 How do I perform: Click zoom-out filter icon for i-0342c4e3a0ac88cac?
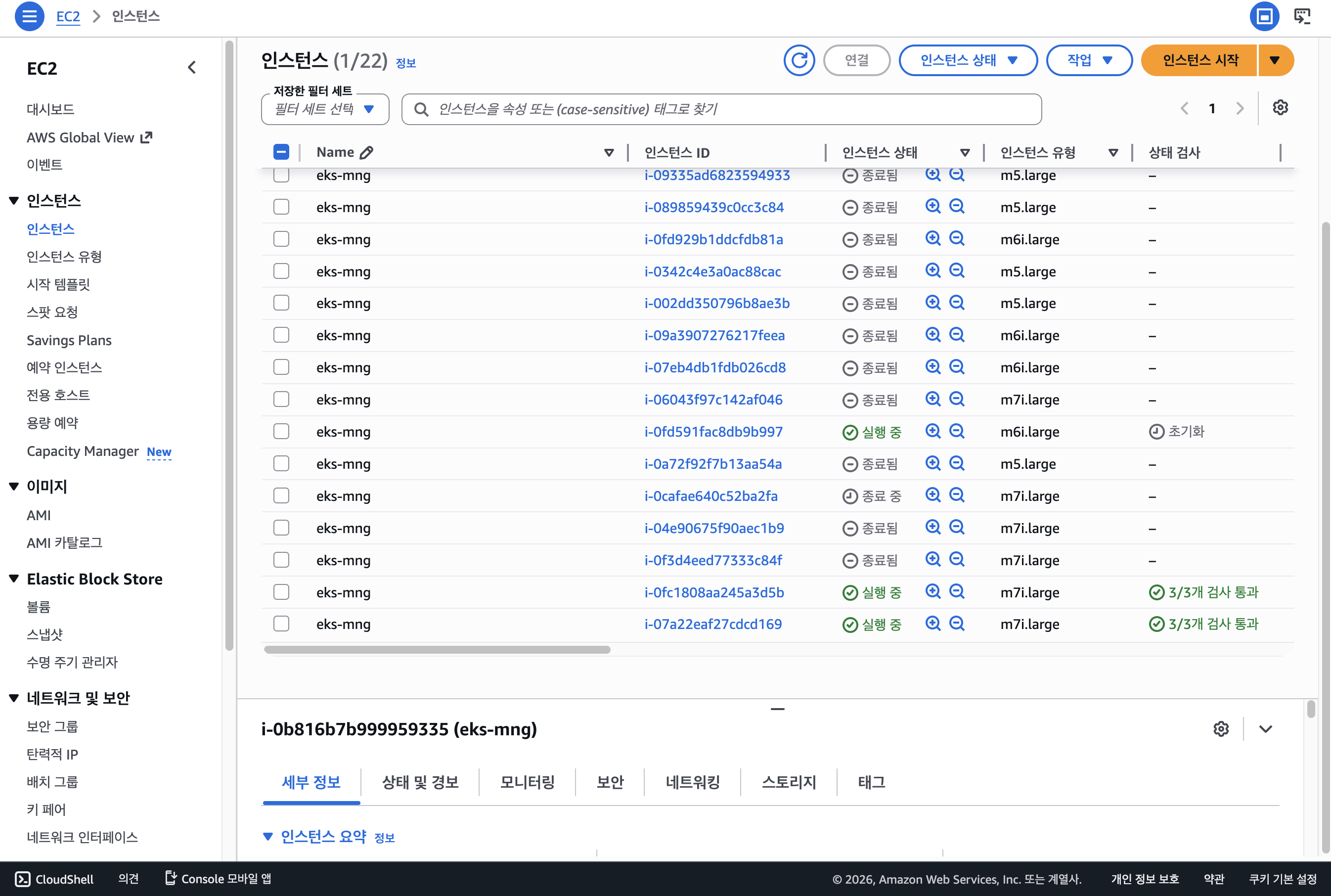pos(957,270)
